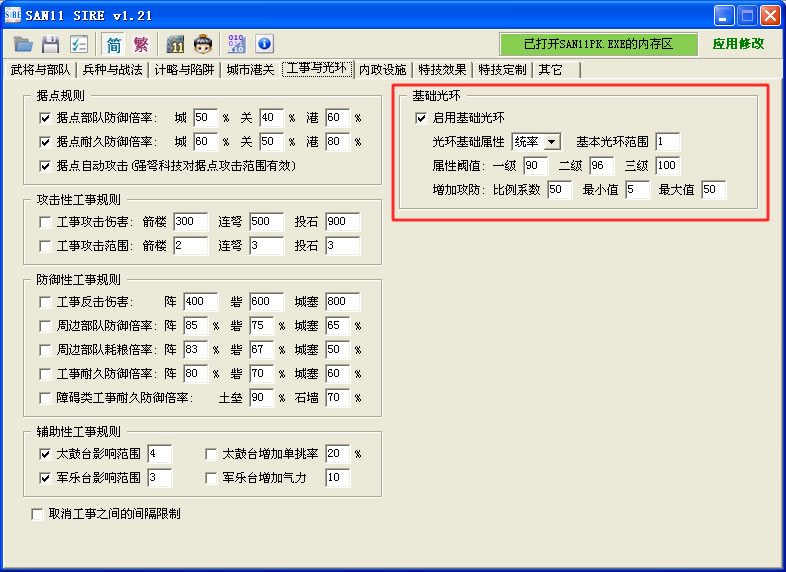Screen dimensions: 786x572
Task: Click the 应用修改 button
Action: pos(738,44)
